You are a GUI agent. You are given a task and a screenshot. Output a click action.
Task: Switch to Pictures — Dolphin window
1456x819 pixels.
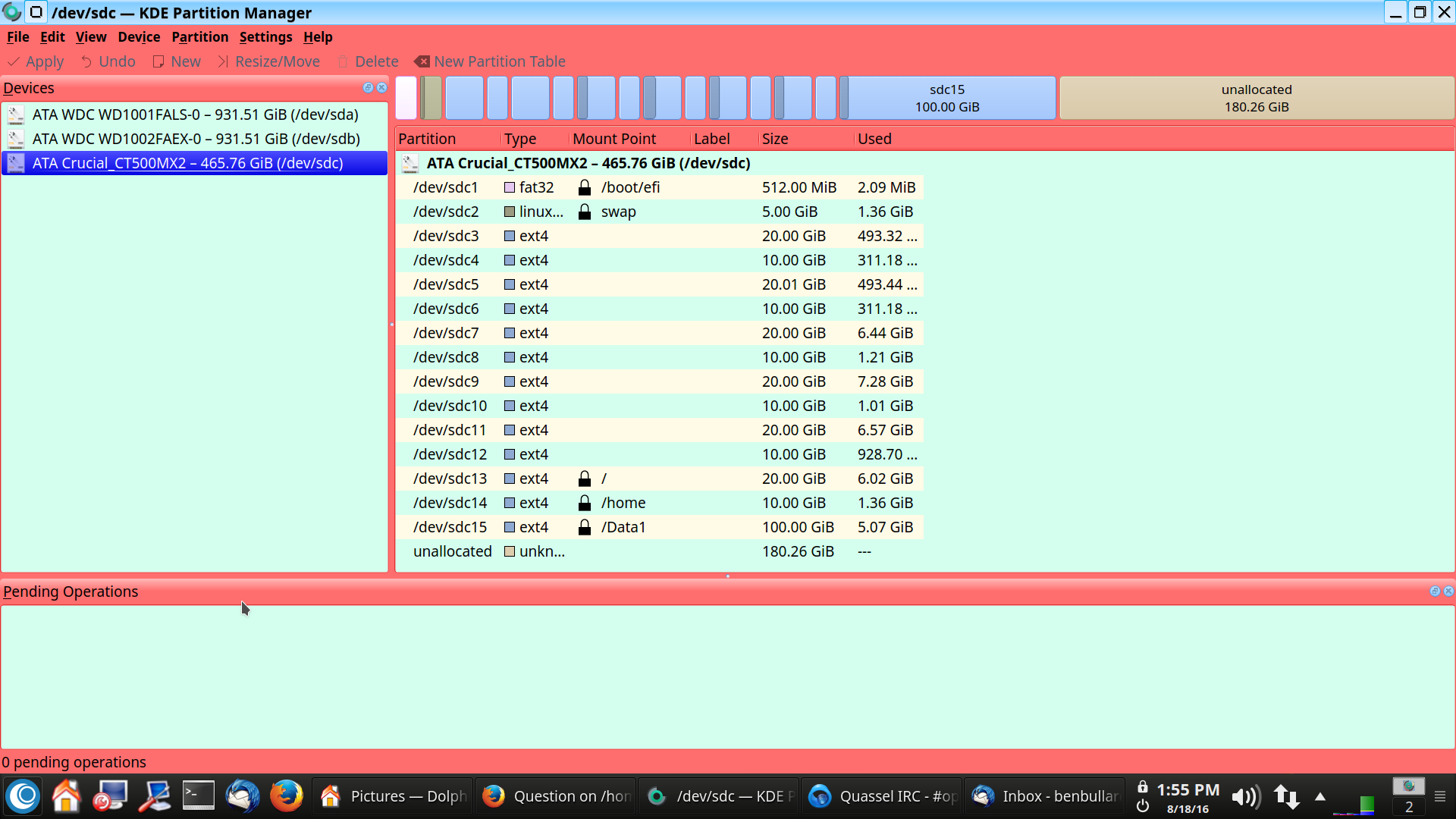[393, 796]
